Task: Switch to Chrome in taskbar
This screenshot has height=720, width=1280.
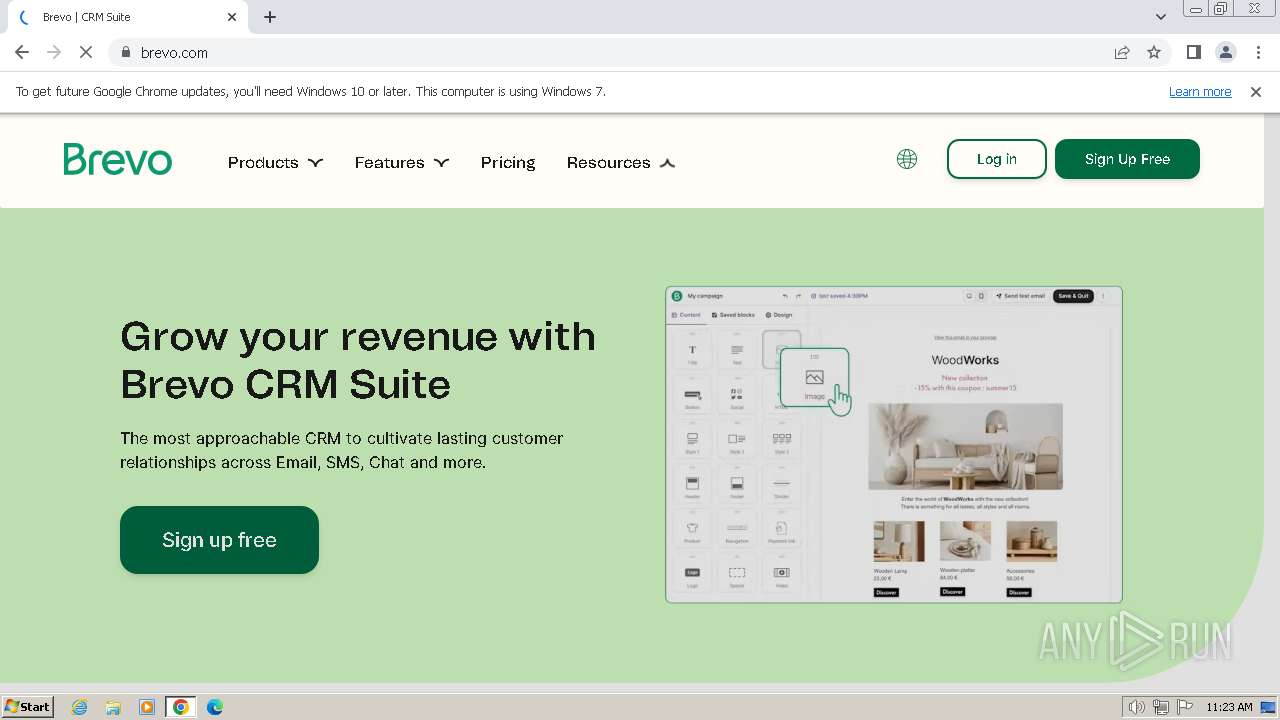Action: pos(181,707)
